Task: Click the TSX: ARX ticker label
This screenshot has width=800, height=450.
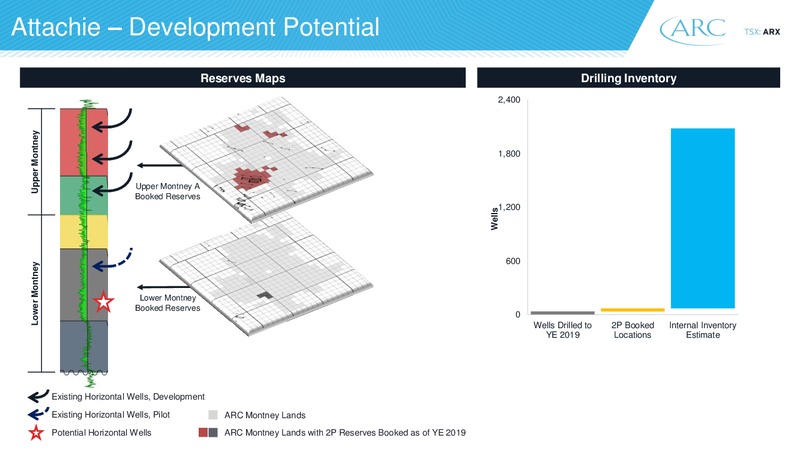Action: (762, 32)
